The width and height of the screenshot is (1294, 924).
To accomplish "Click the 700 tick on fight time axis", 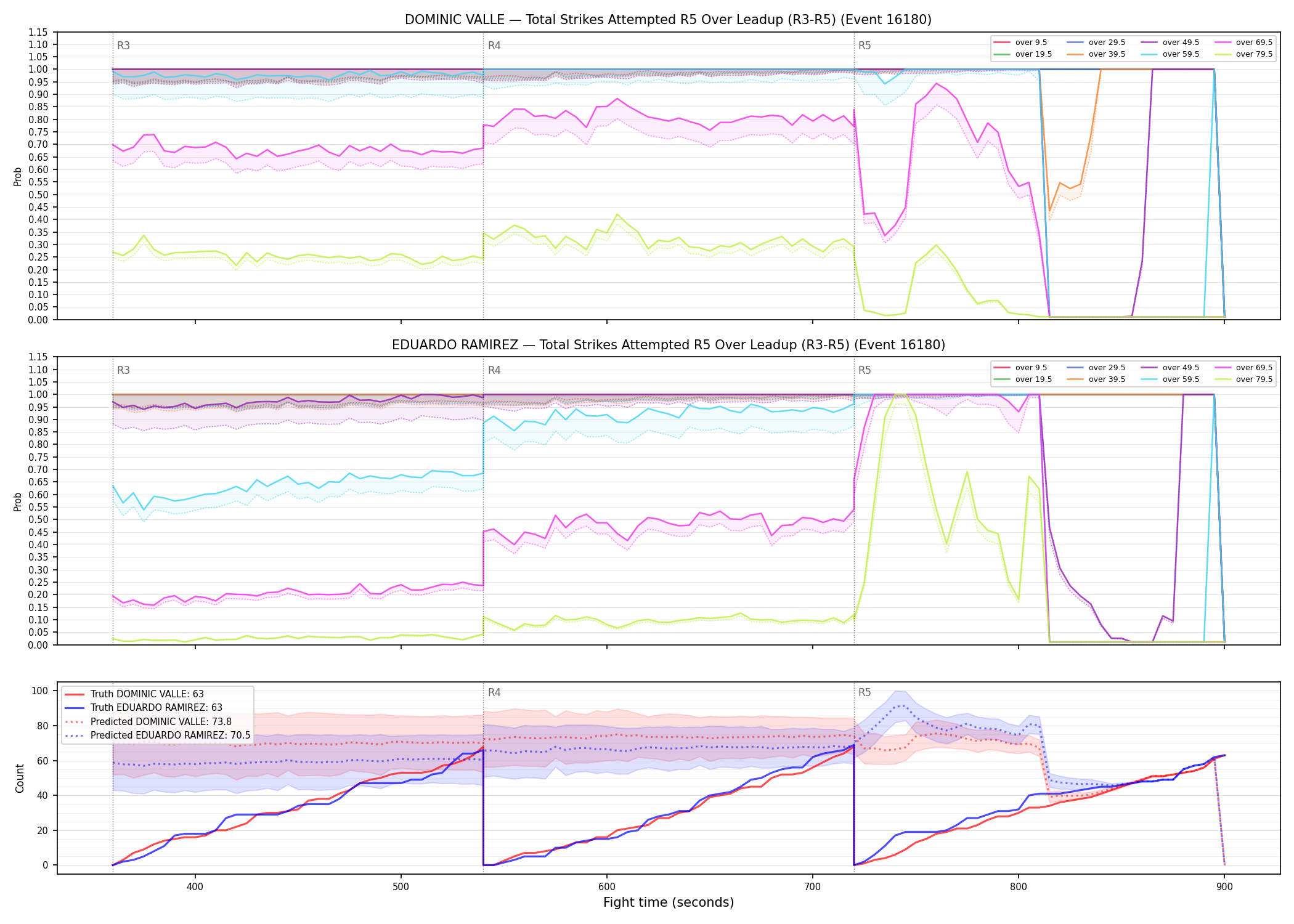I will [813, 887].
